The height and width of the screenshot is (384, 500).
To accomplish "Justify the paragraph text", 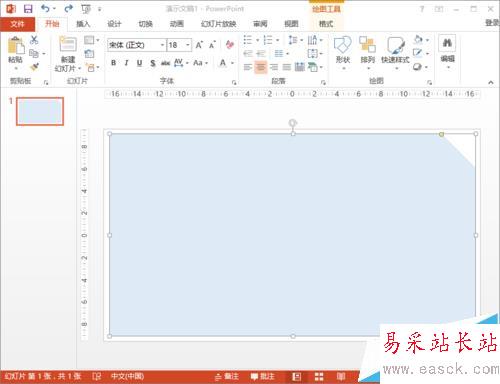I will click(x=287, y=67).
